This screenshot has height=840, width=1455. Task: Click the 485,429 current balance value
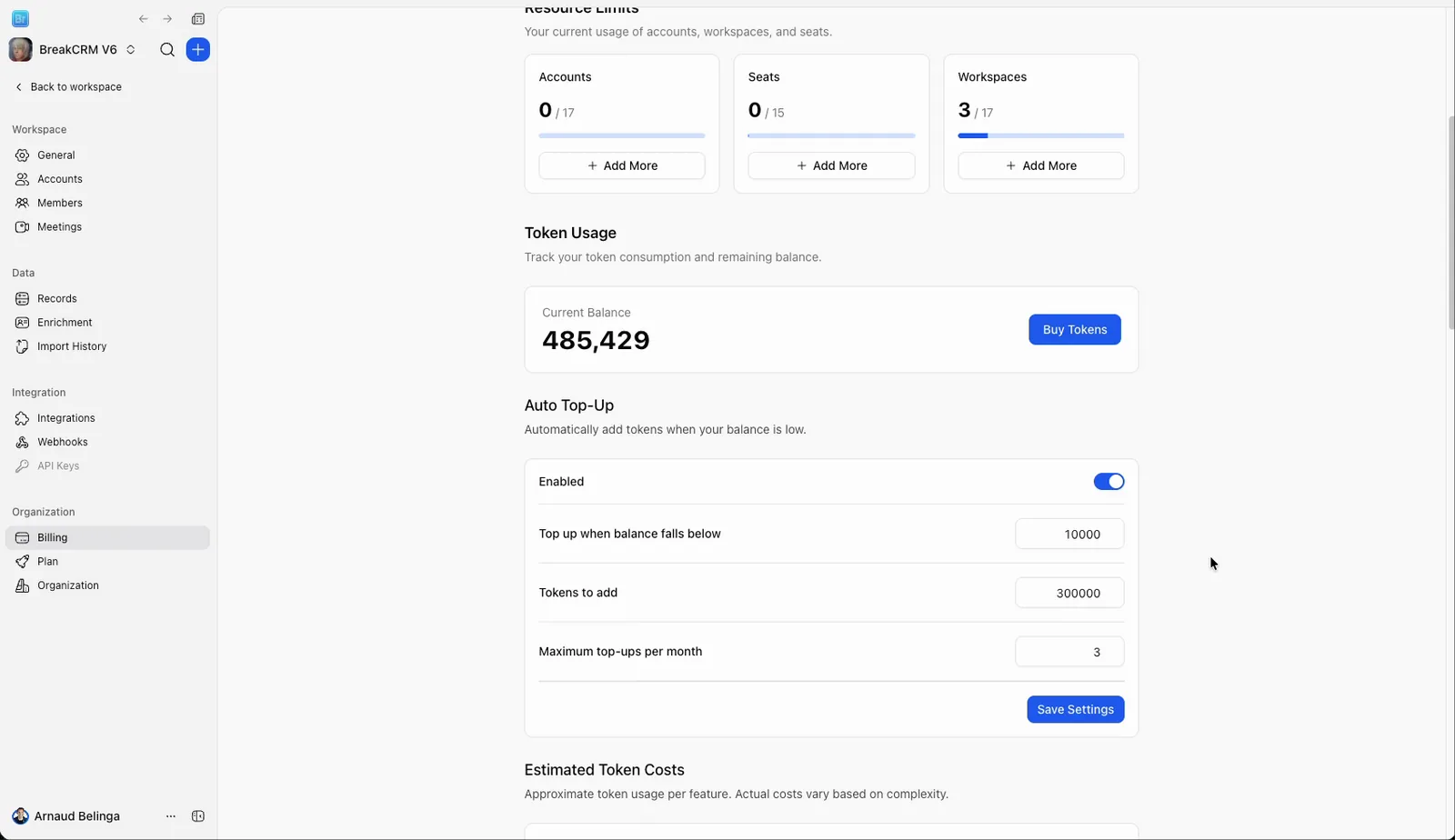tap(596, 341)
